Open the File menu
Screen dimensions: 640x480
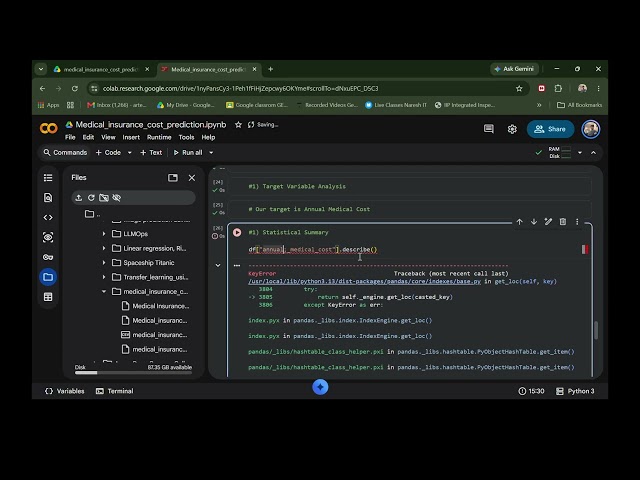[70, 137]
